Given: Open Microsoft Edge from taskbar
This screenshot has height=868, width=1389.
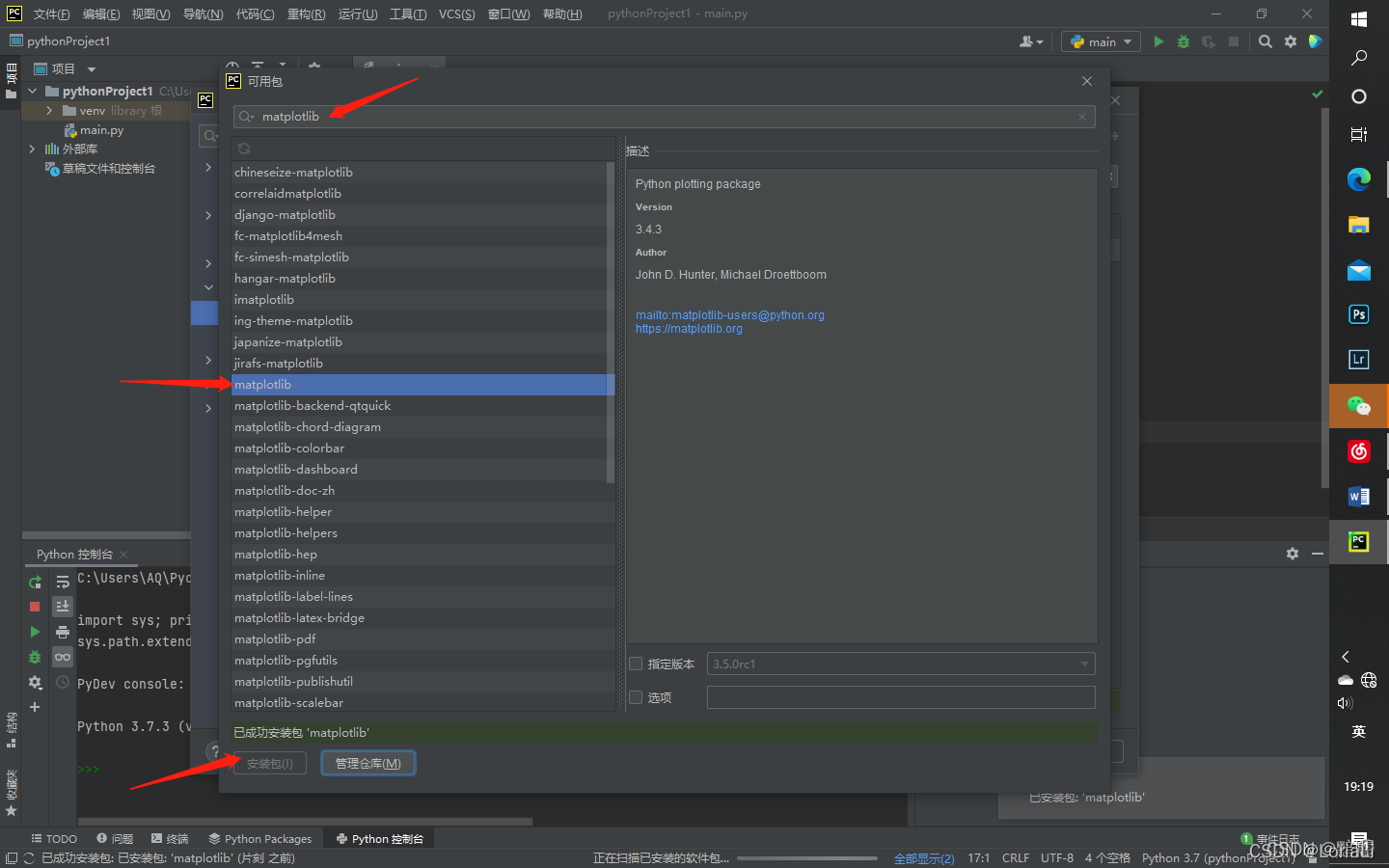Looking at the screenshot, I should pyautogui.click(x=1359, y=179).
